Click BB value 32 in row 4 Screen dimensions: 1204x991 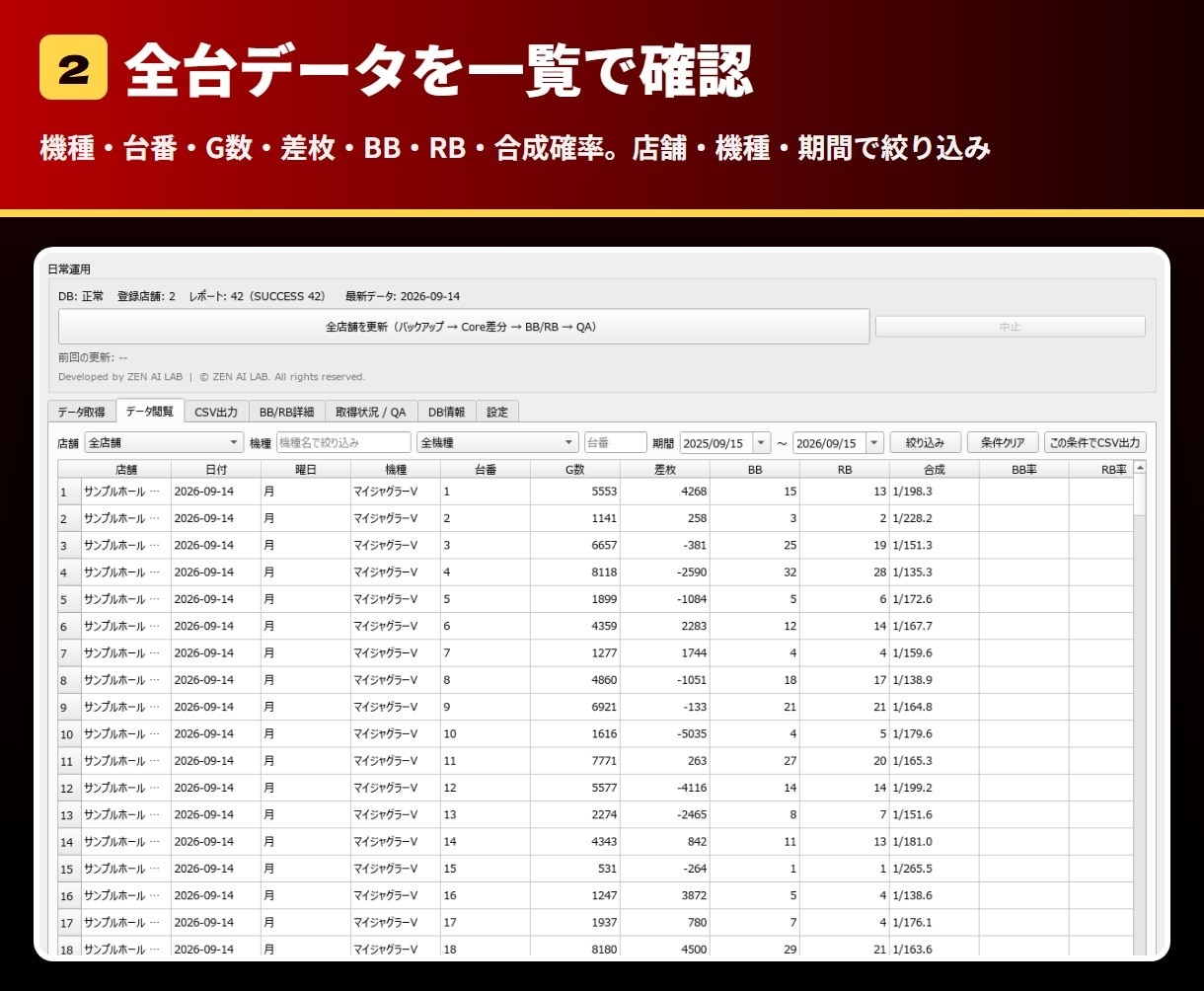coord(790,572)
